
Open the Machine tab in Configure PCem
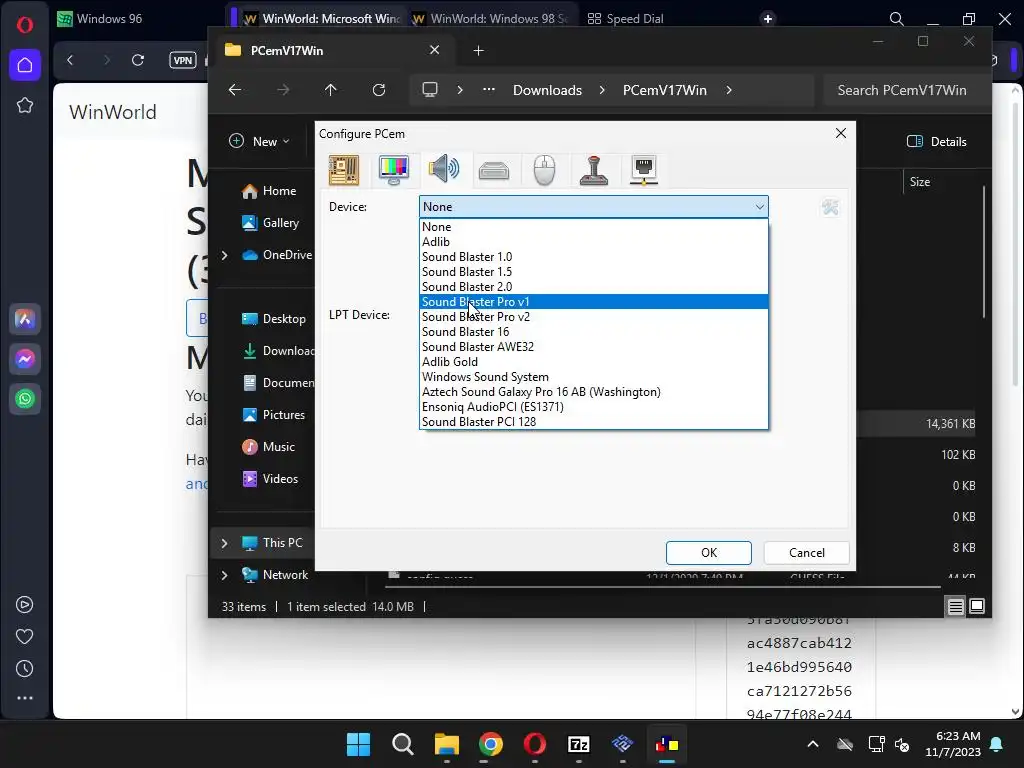point(344,170)
